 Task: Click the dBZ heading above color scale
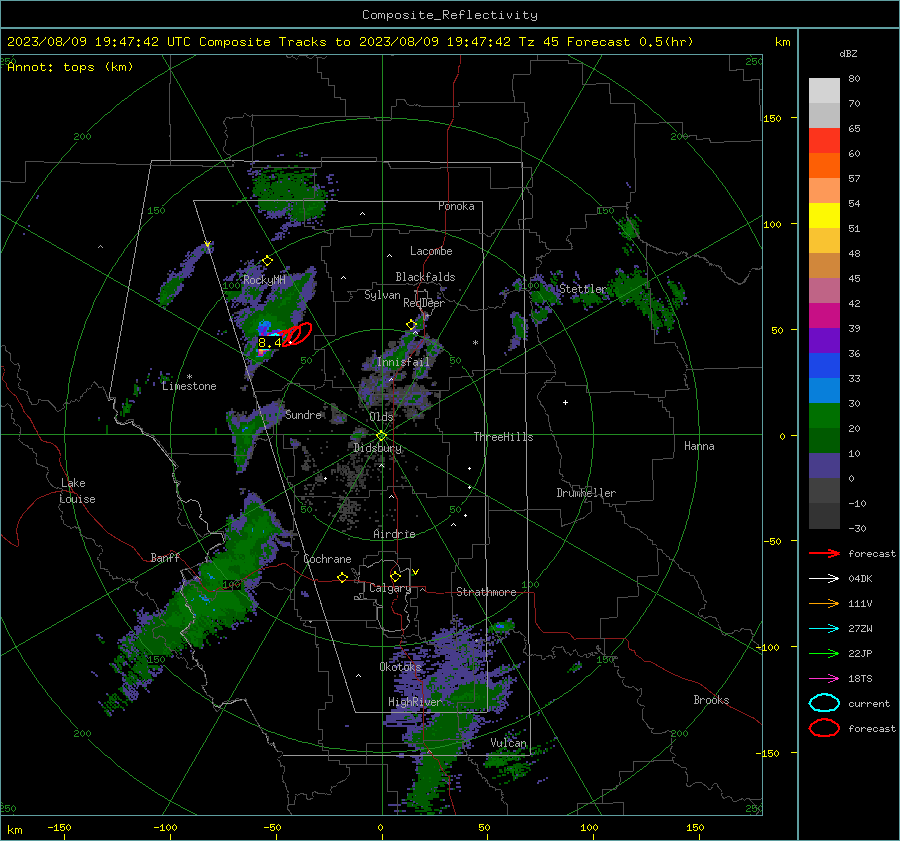pyautogui.click(x=848, y=53)
